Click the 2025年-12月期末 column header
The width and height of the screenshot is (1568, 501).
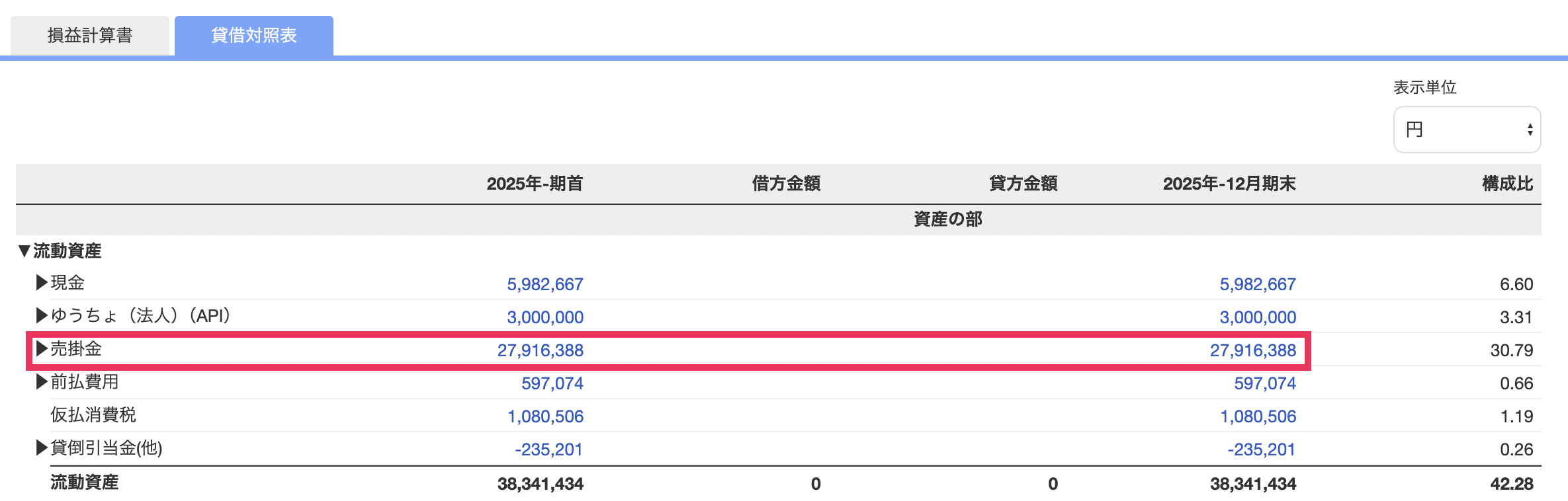pyautogui.click(x=1229, y=184)
